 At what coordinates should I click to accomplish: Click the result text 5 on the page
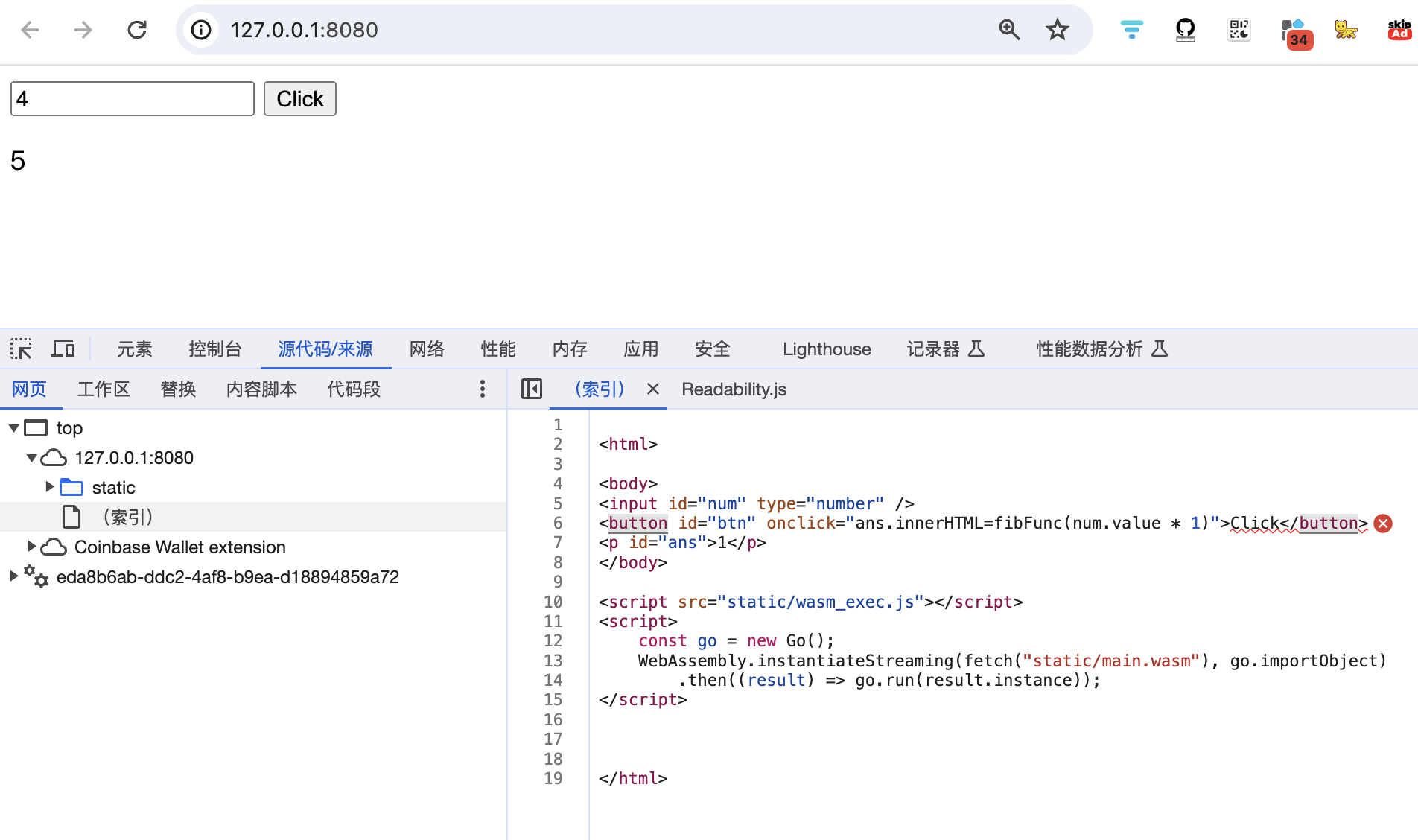[18, 161]
